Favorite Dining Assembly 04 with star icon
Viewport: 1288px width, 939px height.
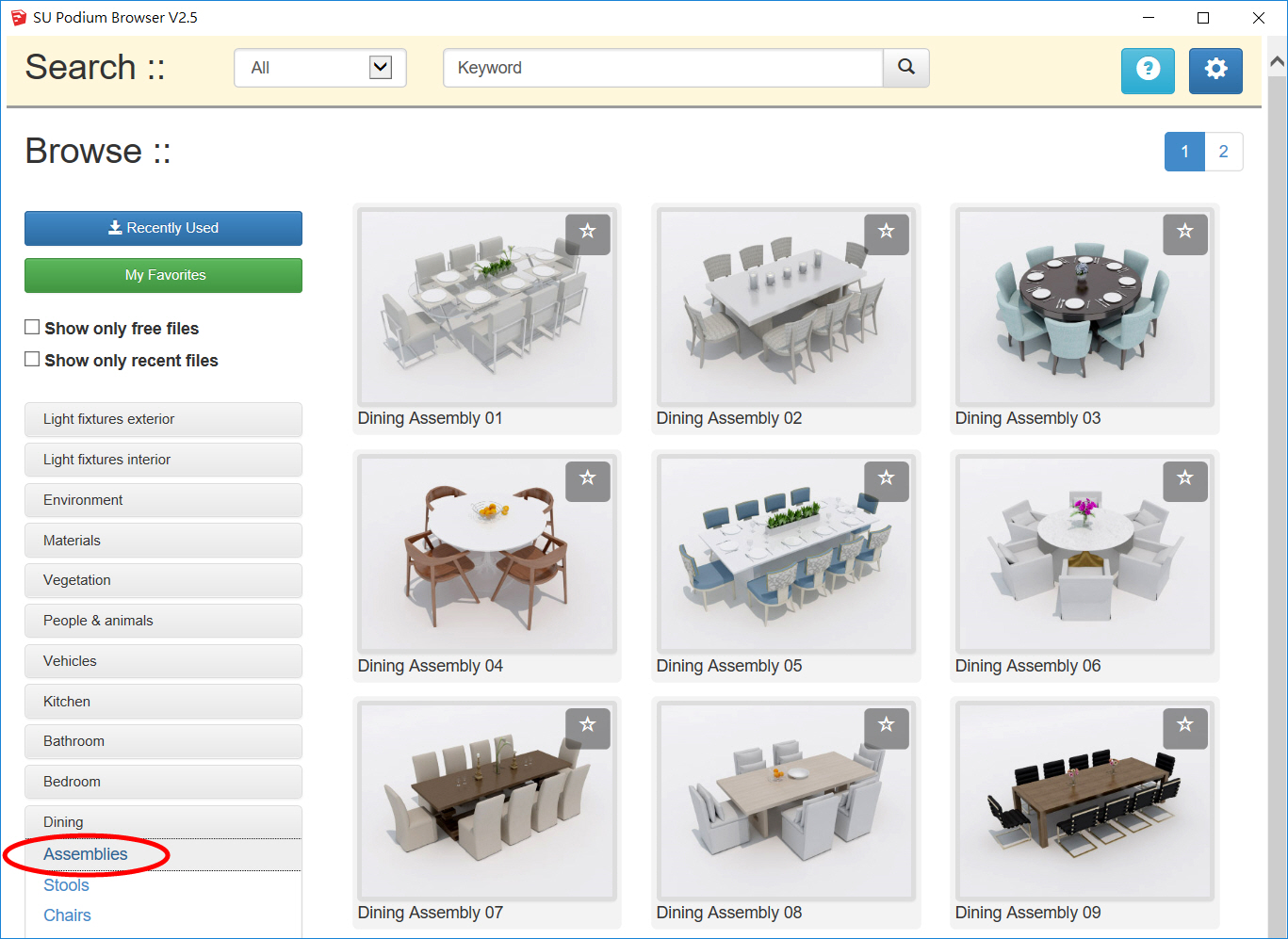click(x=588, y=480)
